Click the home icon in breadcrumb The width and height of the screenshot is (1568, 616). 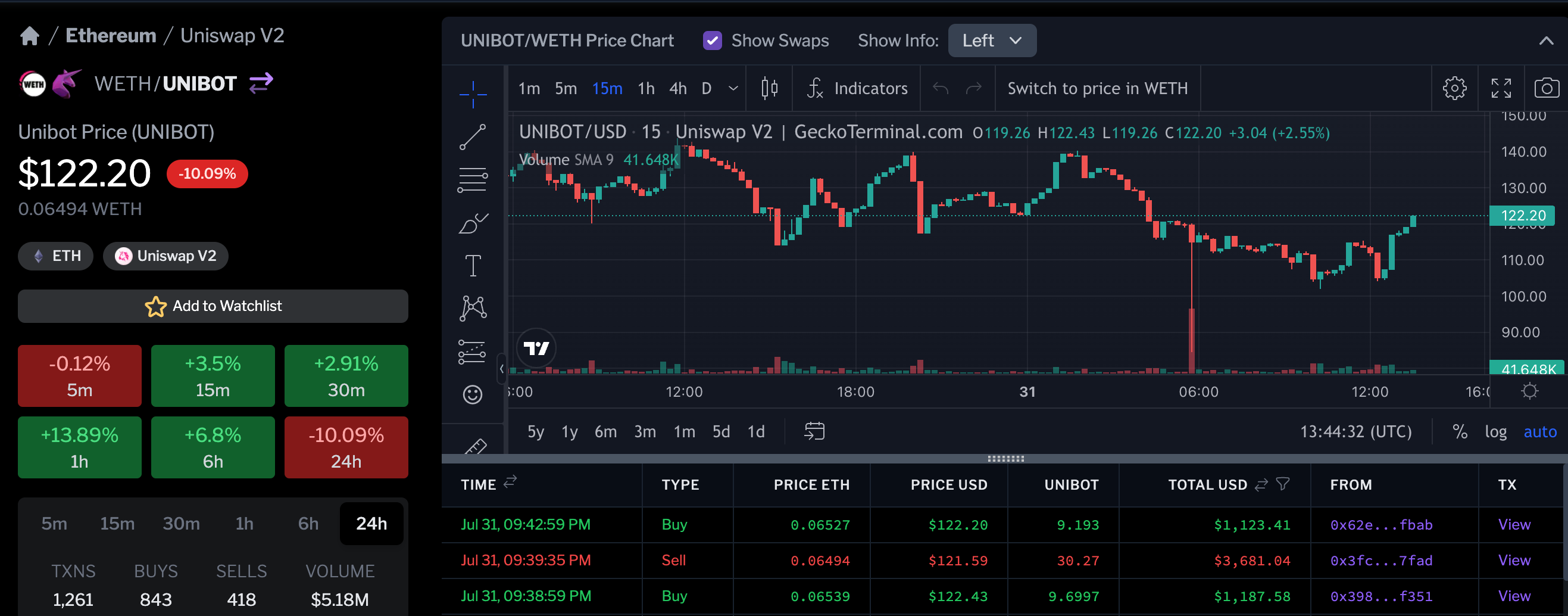[x=29, y=36]
